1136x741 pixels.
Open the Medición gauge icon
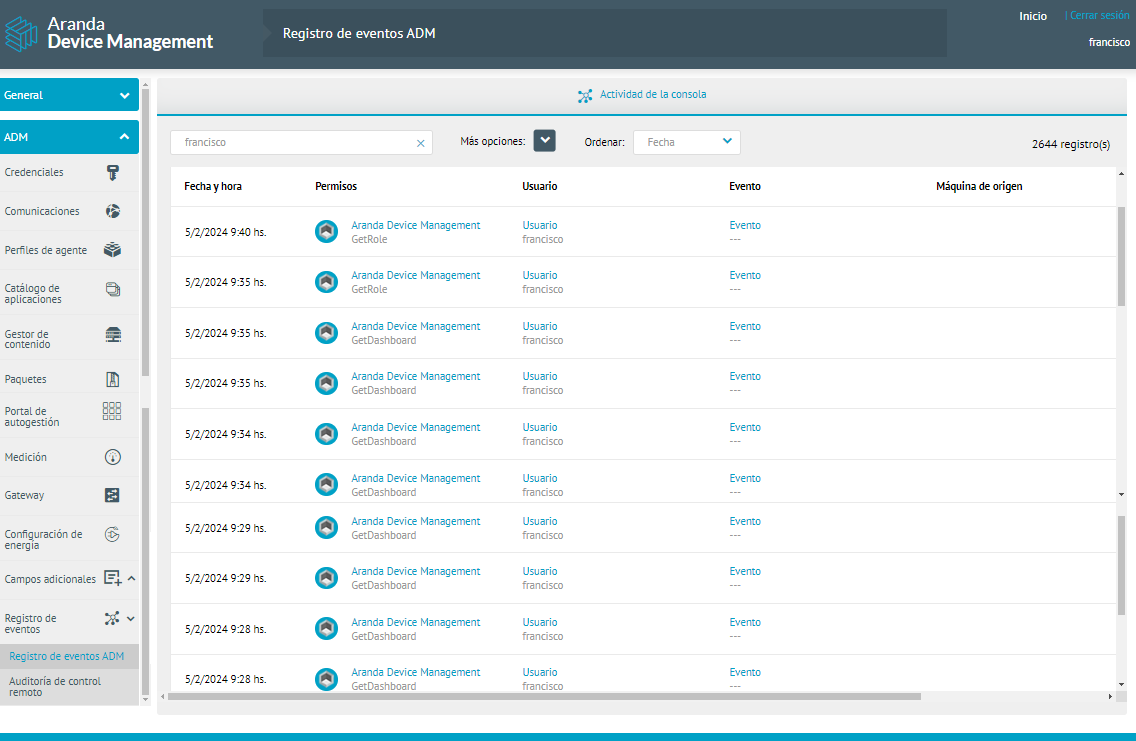click(x=112, y=457)
